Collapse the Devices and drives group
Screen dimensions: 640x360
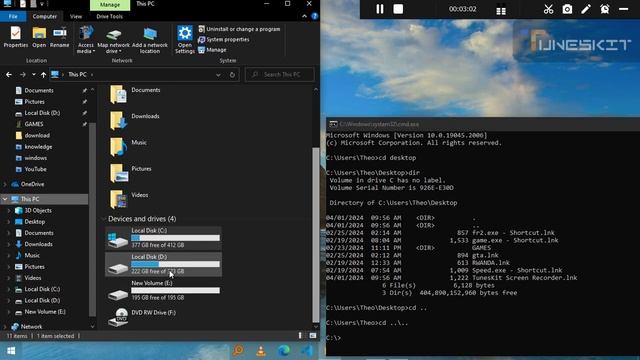103,219
